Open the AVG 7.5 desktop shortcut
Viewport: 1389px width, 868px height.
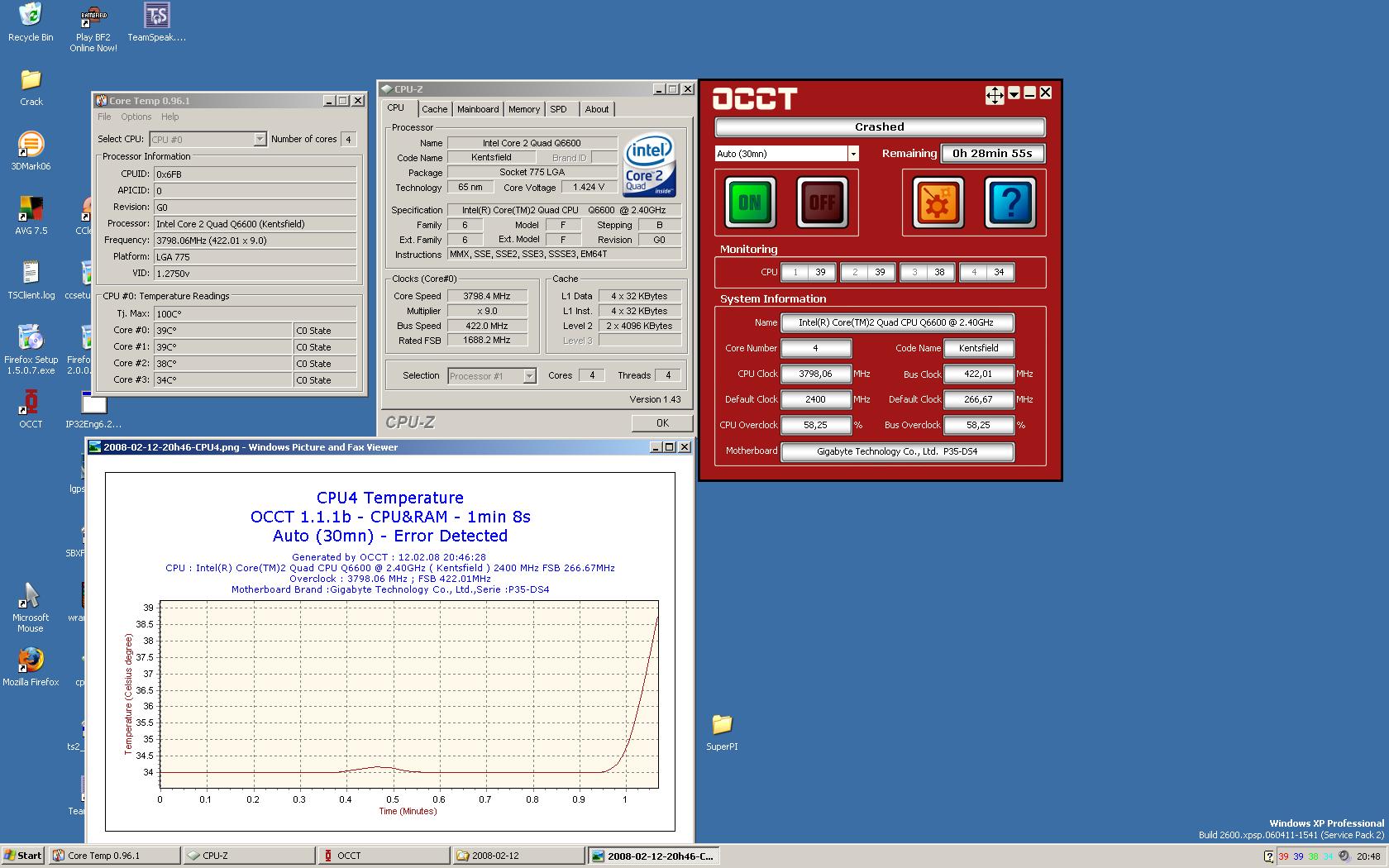click(x=31, y=216)
